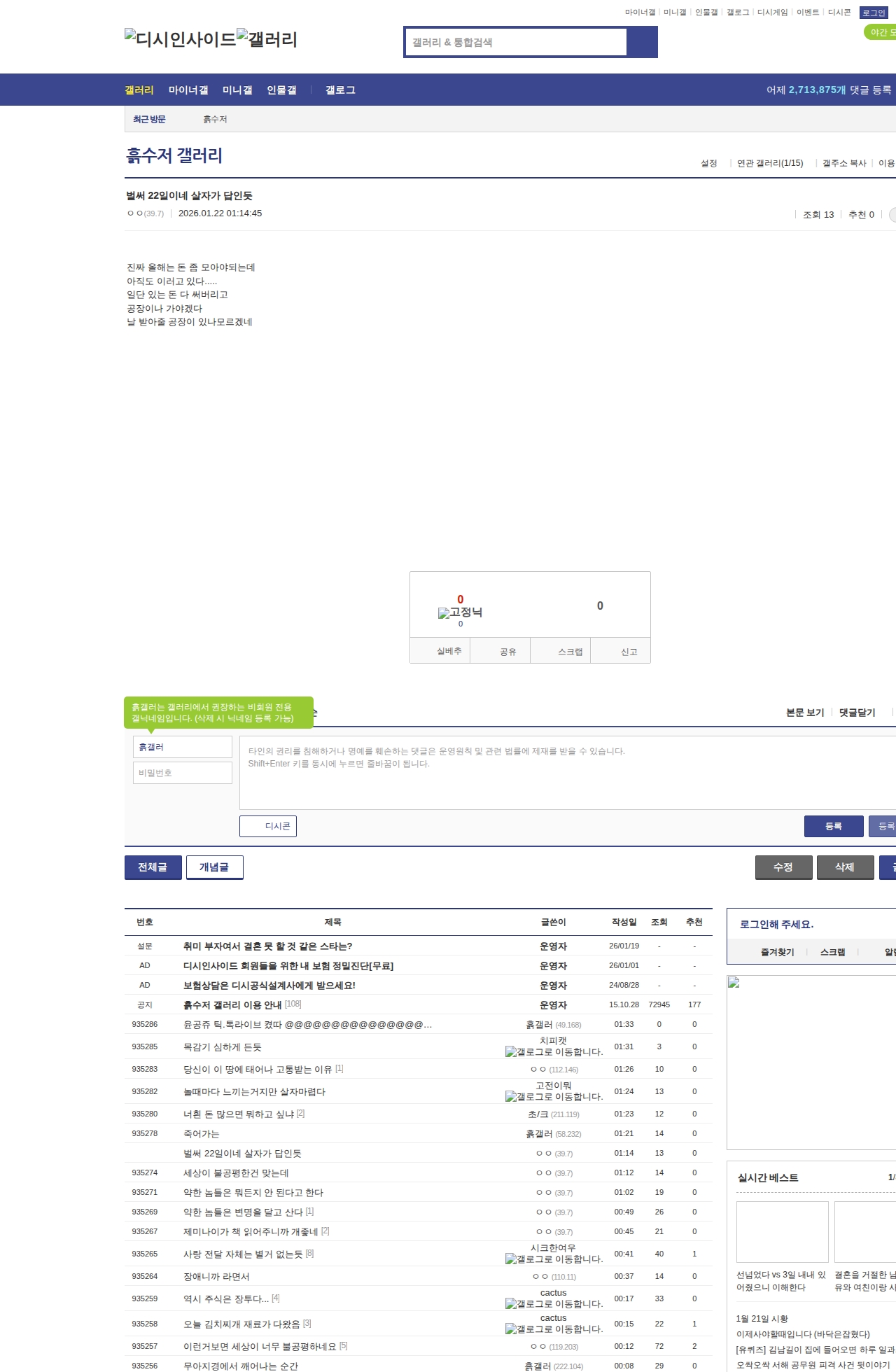Open AD post 보험상담은 디시공식설계사에게 받으세요!

click(269, 986)
